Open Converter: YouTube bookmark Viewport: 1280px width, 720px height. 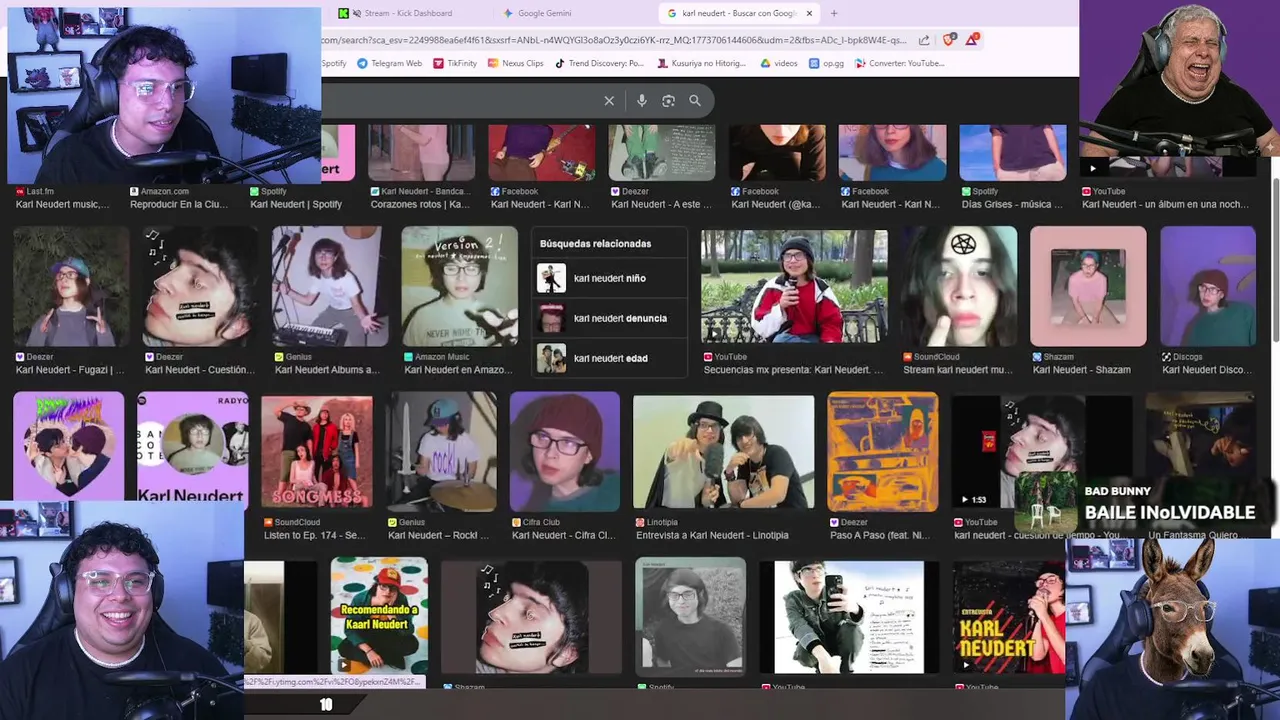[899, 63]
